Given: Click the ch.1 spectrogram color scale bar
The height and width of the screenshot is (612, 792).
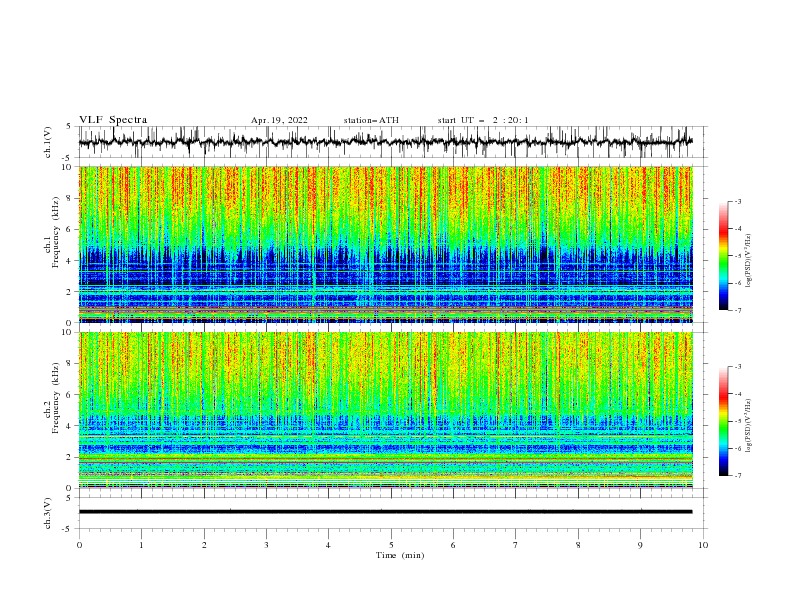Looking at the screenshot, I should [x=724, y=256].
